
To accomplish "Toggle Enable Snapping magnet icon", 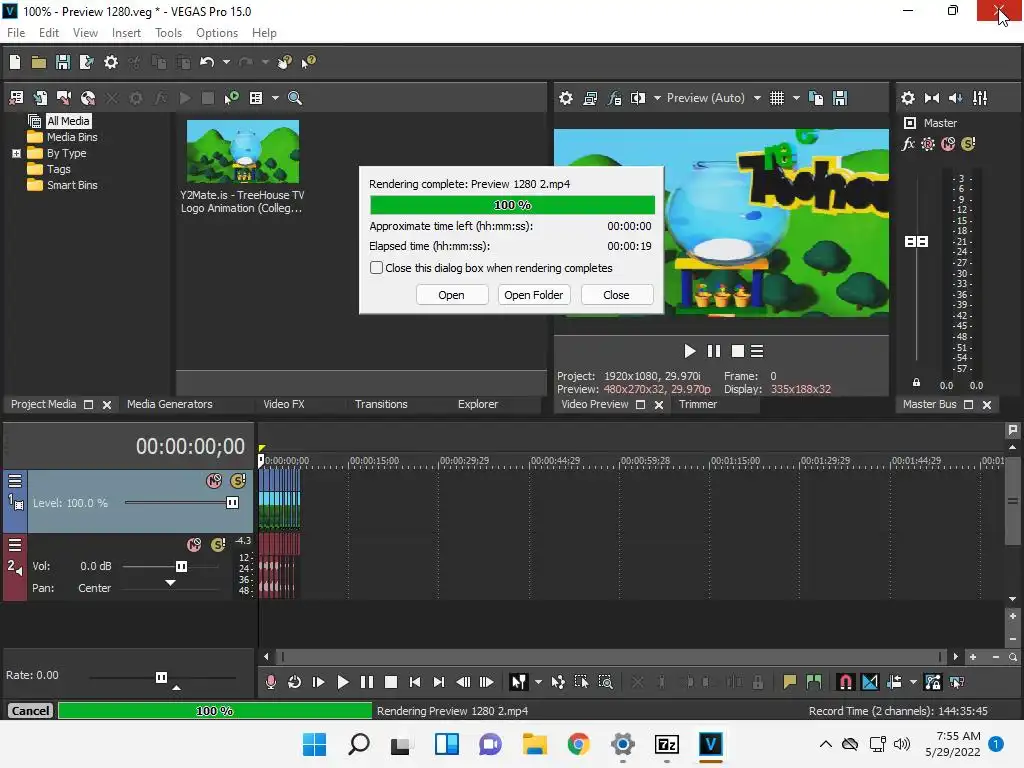I will [x=845, y=682].
